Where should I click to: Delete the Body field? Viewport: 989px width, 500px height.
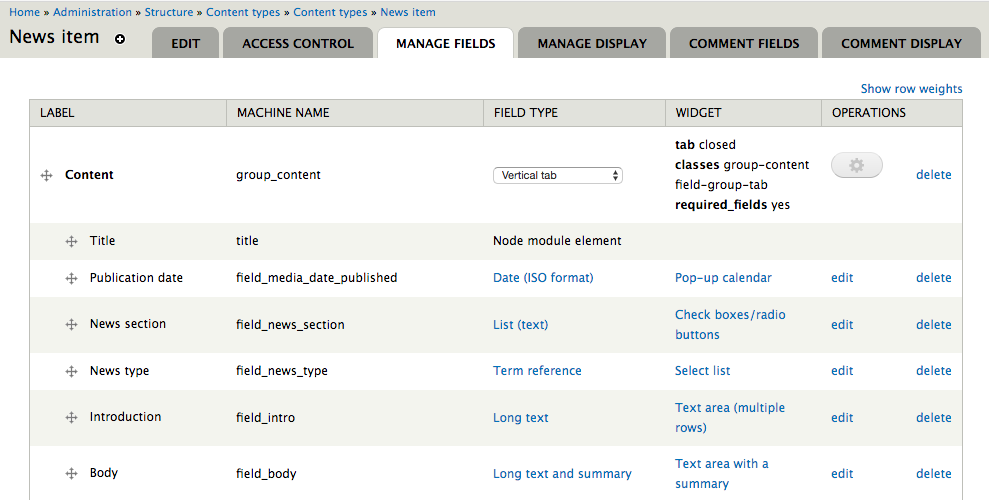(933, 474)
